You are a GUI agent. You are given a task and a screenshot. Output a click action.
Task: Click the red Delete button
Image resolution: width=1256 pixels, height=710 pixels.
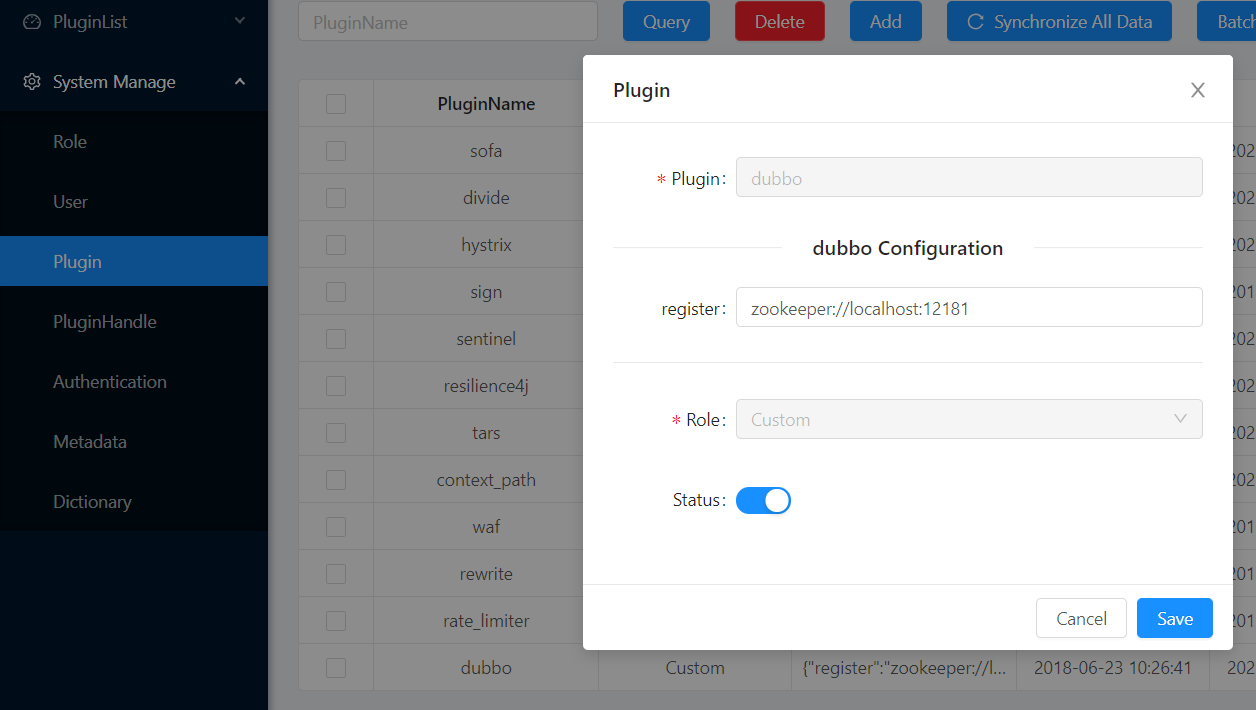(x=780, y=21)
